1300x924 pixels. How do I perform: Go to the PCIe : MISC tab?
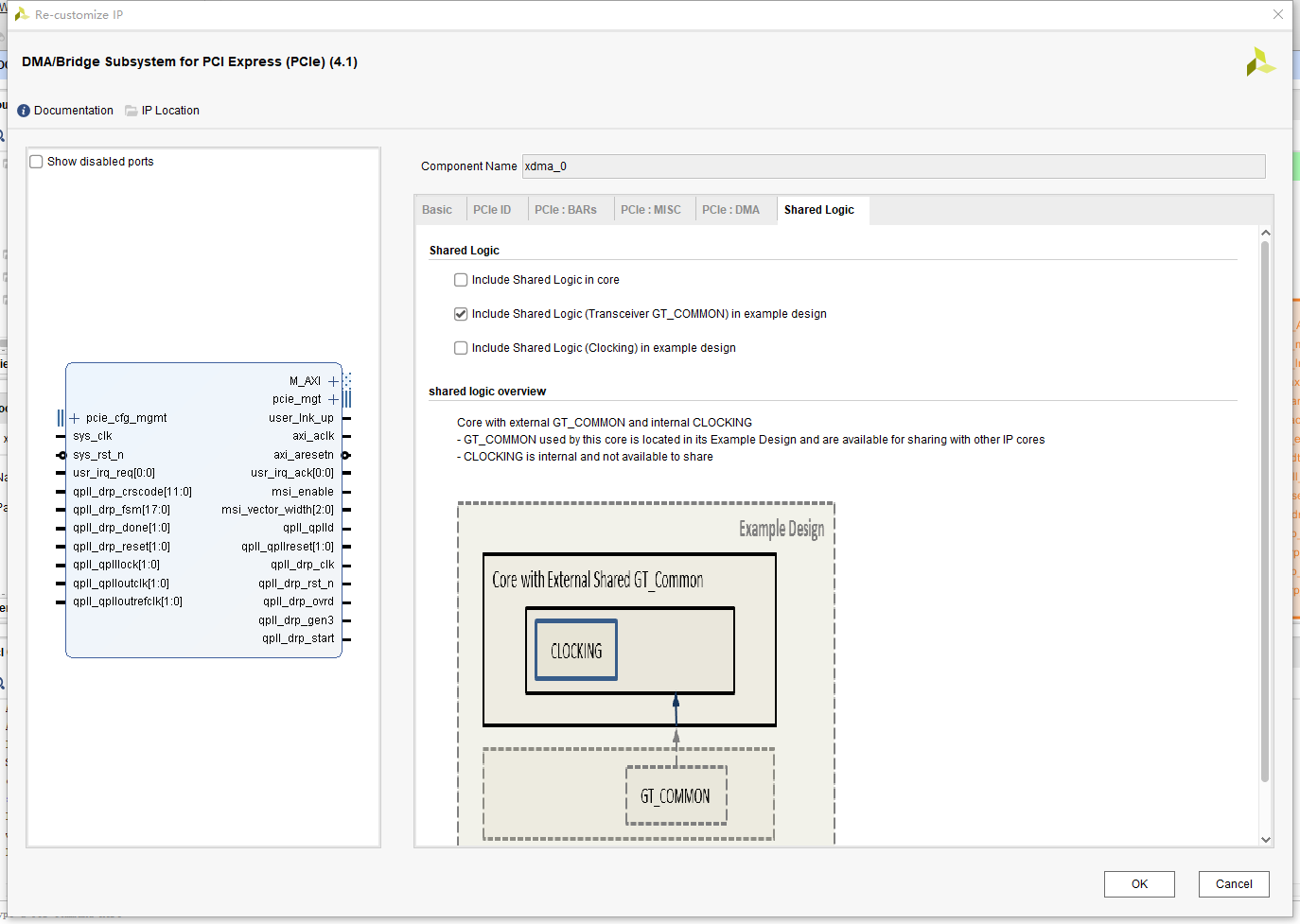tap(652, 209)
